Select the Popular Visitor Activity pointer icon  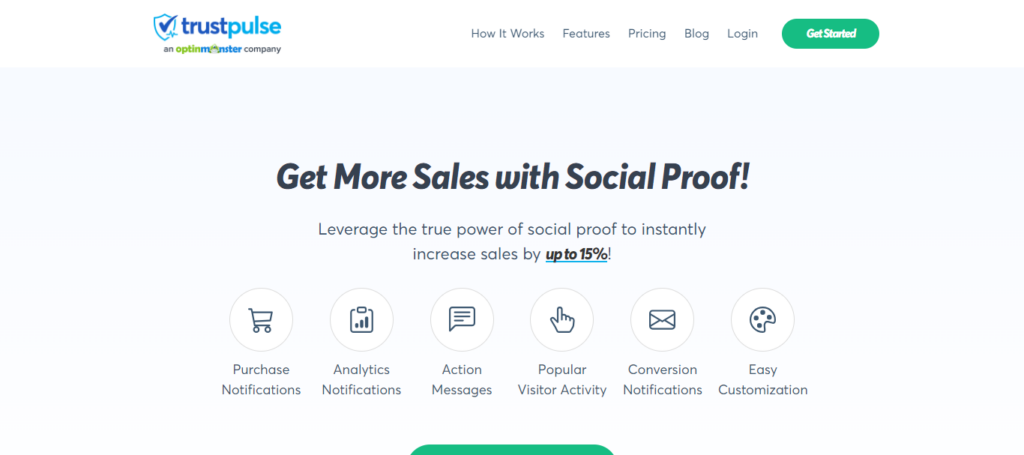tap(562, 320)
